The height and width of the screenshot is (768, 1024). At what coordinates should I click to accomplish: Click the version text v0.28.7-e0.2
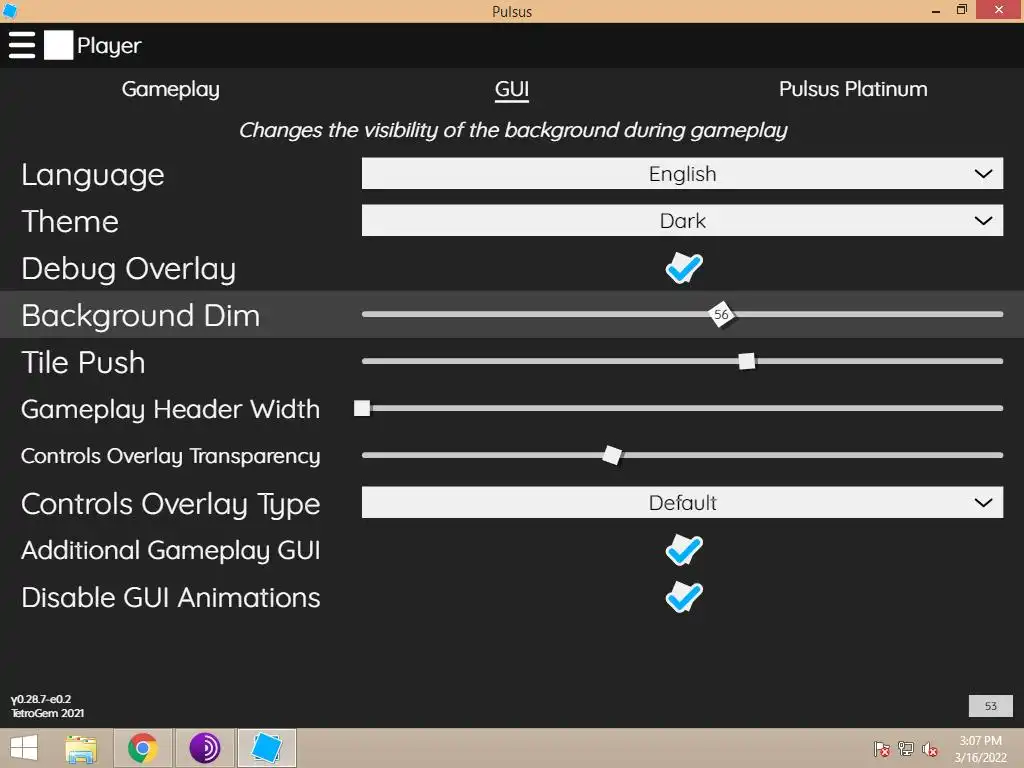(40, 699)
